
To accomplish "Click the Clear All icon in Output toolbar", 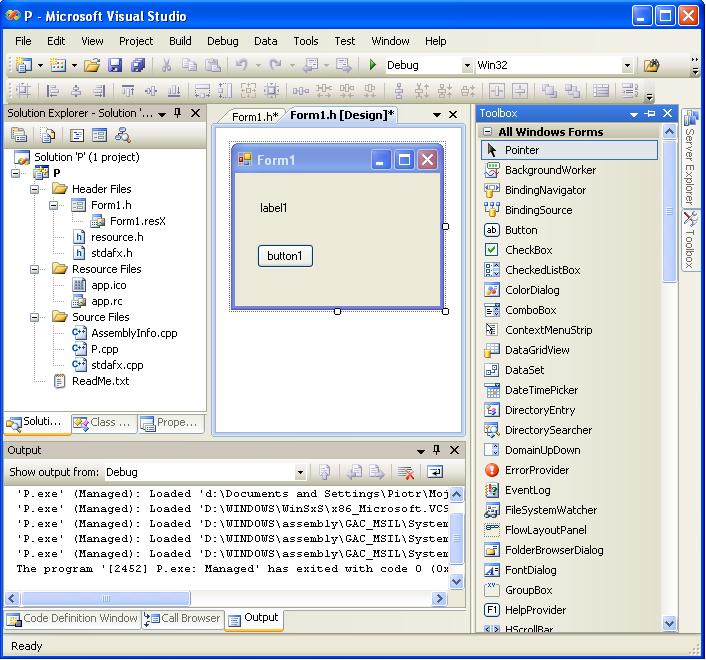I will pyautogui.click(x=406, y=472).
